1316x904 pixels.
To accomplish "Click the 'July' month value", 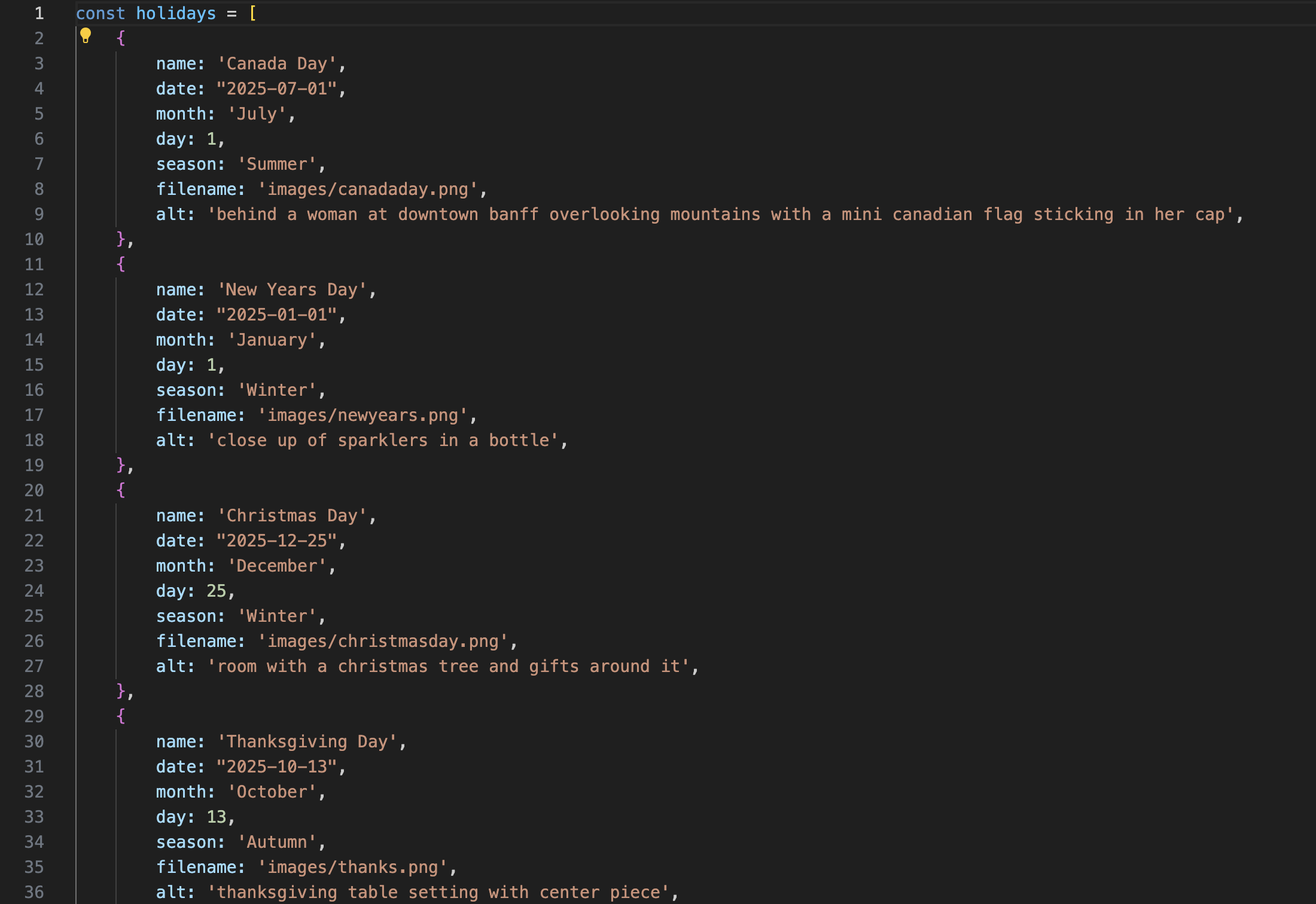I will click(257, 114).
